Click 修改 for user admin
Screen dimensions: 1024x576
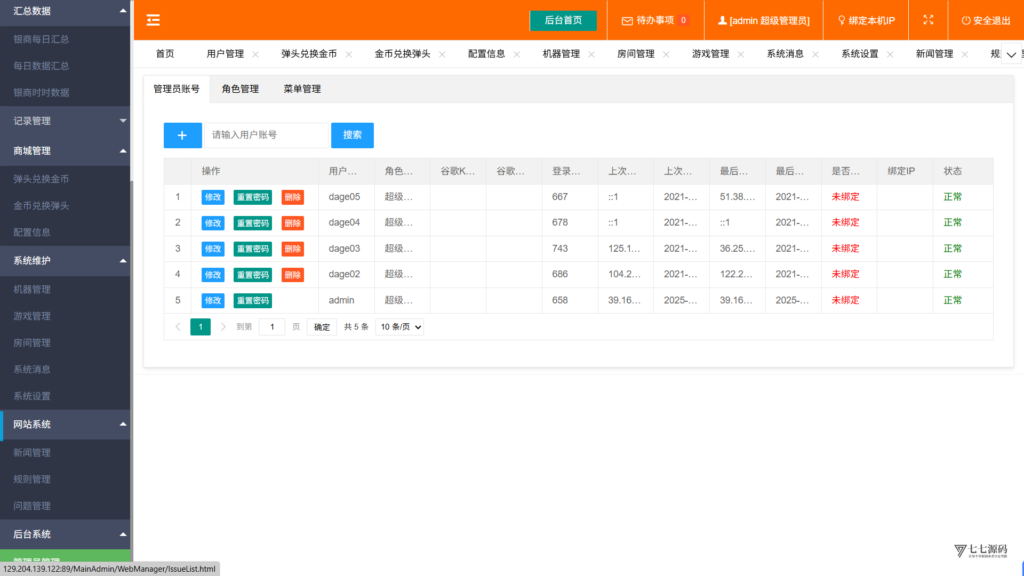tap(213, 300)
